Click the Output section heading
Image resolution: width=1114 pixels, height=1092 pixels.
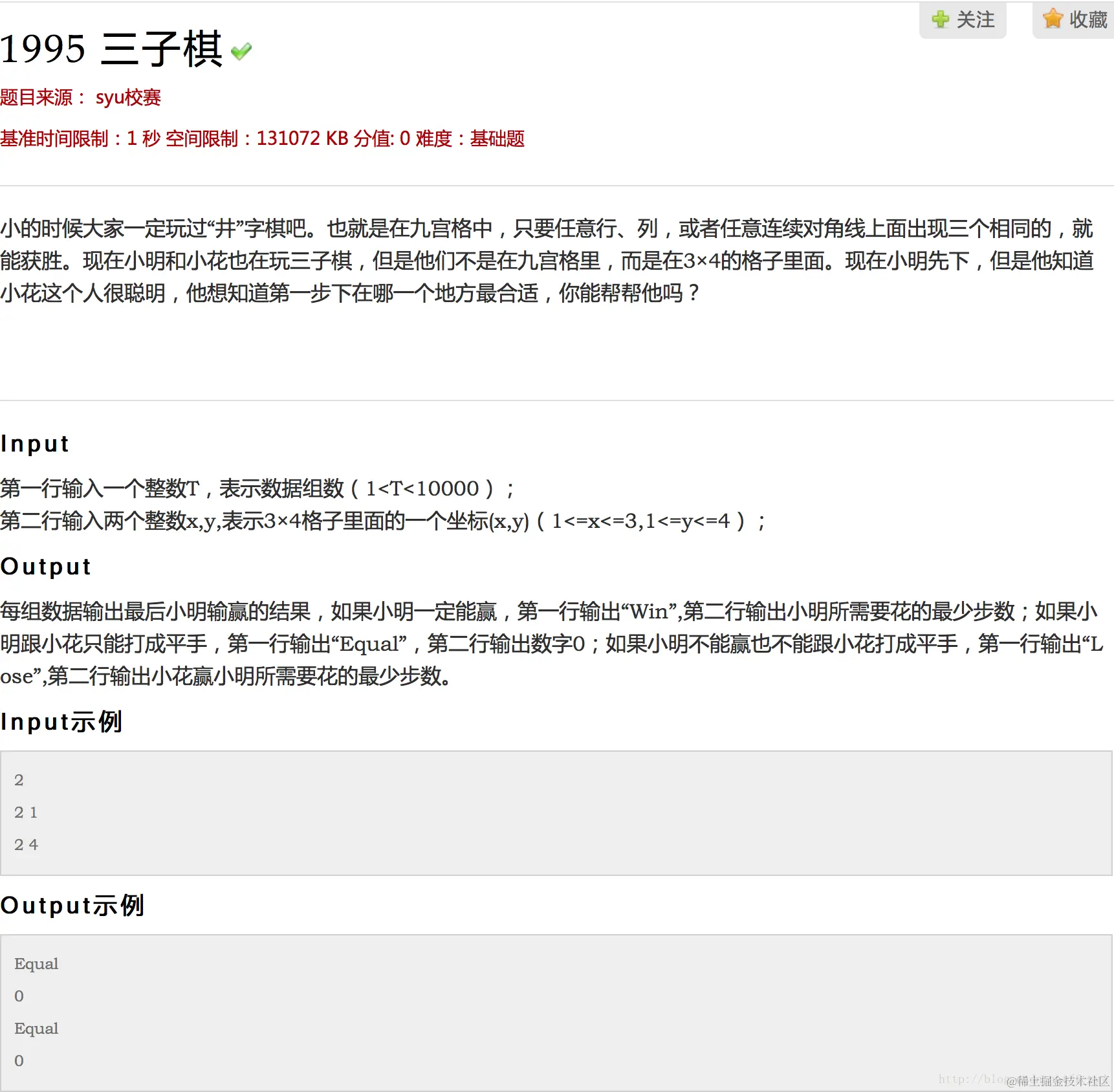(x=45, y=567)
